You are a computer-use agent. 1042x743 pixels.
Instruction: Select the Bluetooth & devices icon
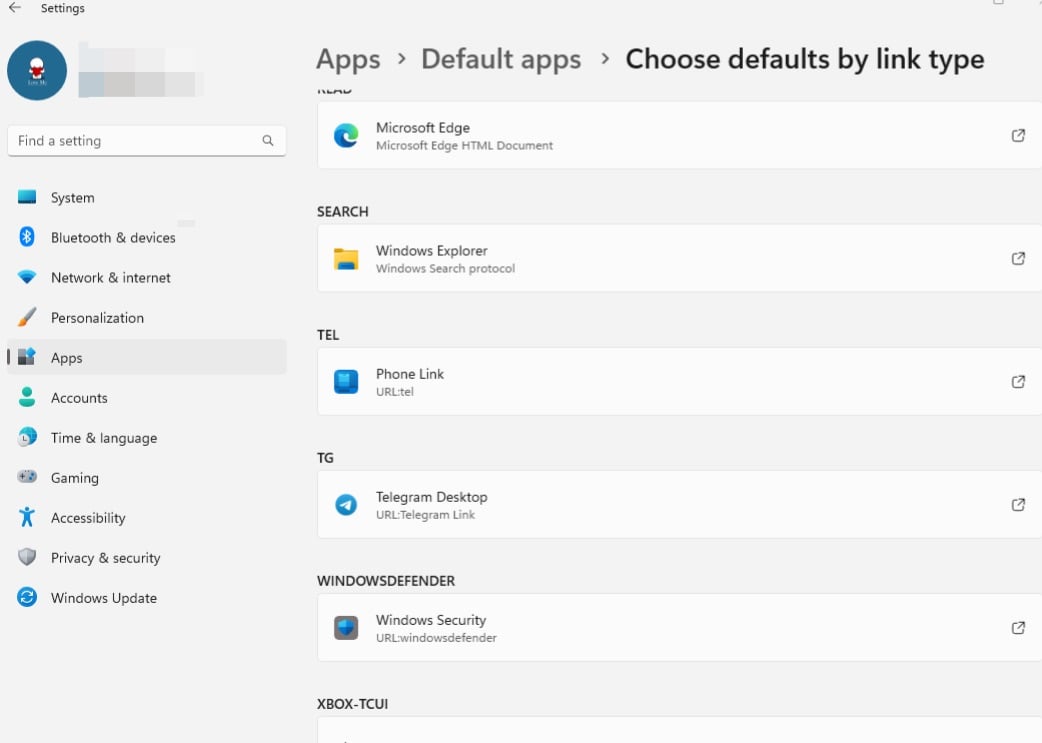point(27,237)
